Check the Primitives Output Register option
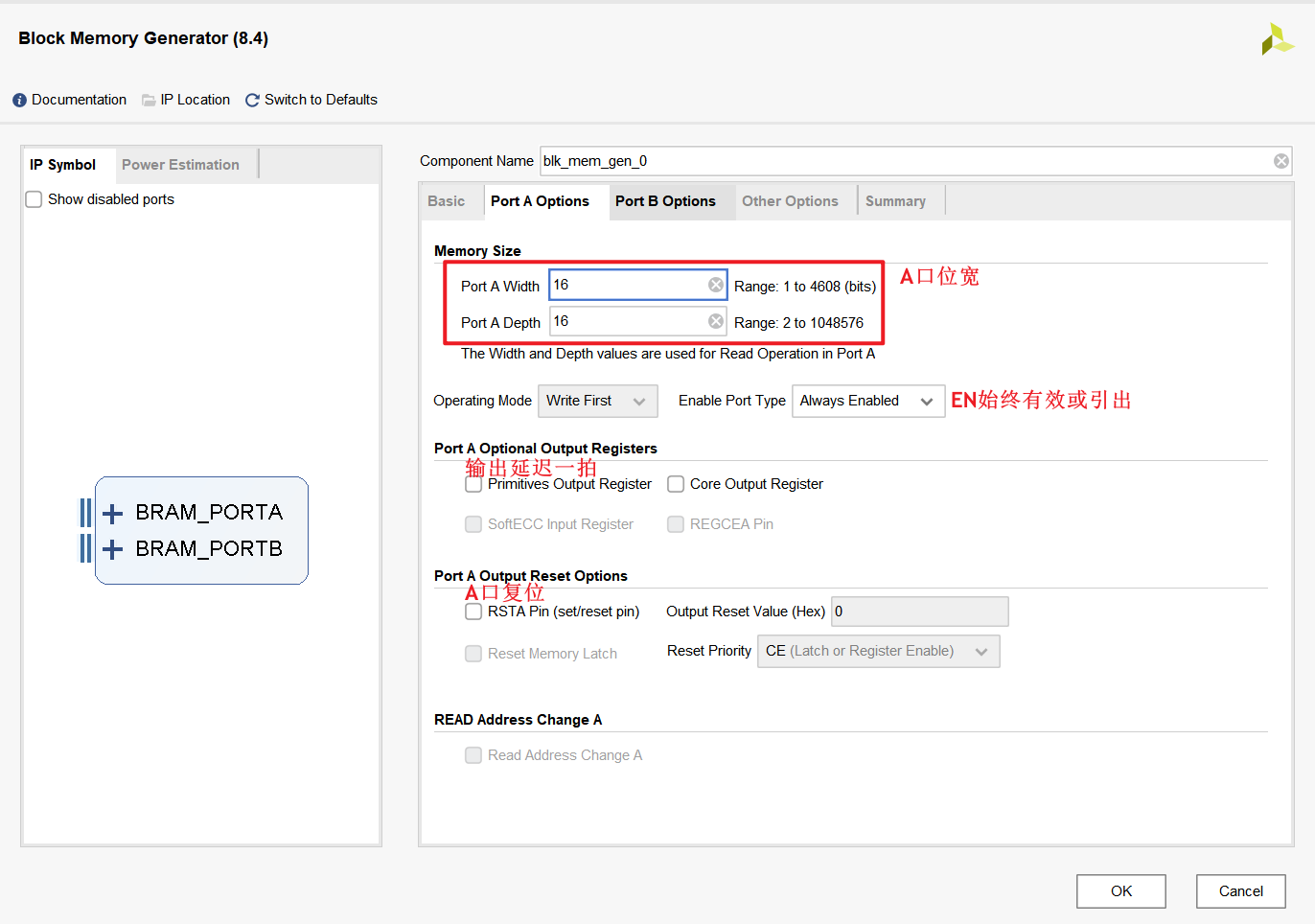1315x924 pixels. (x=473, y=485)
